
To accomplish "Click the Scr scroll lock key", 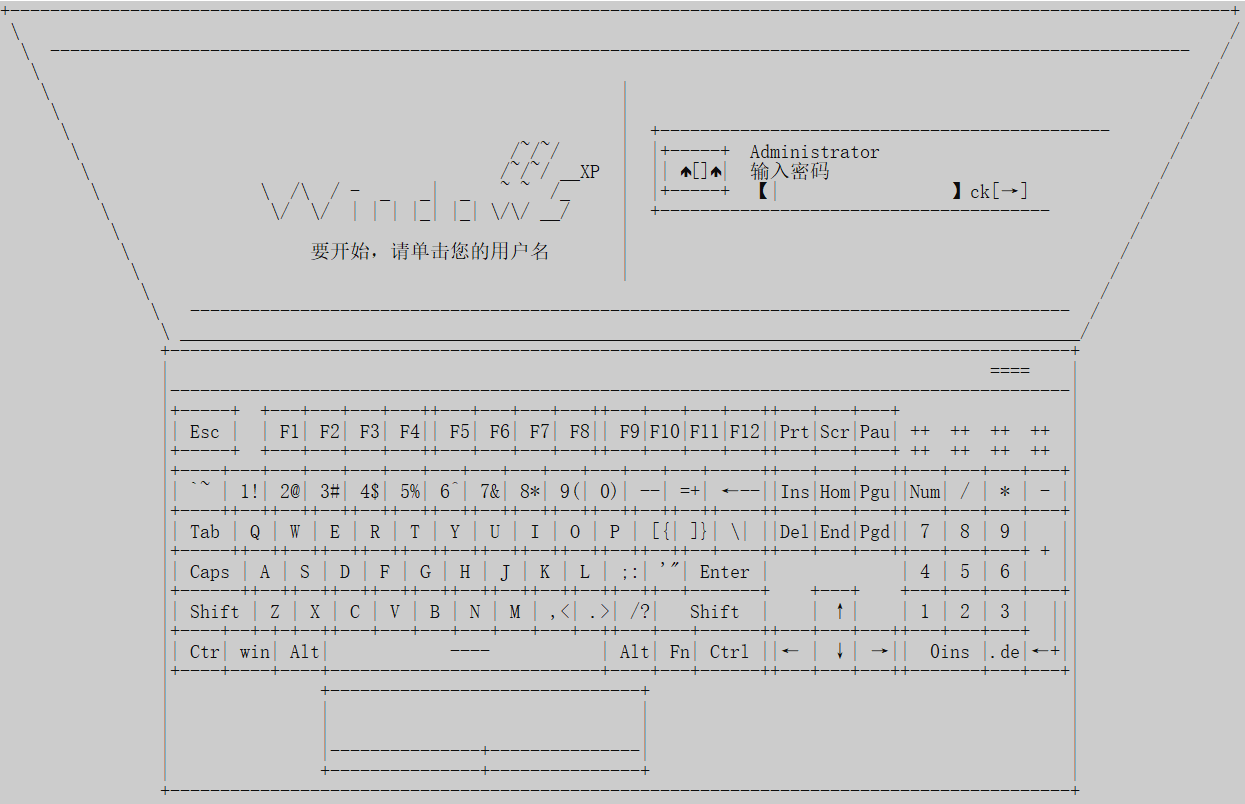I will pos(835,432).
